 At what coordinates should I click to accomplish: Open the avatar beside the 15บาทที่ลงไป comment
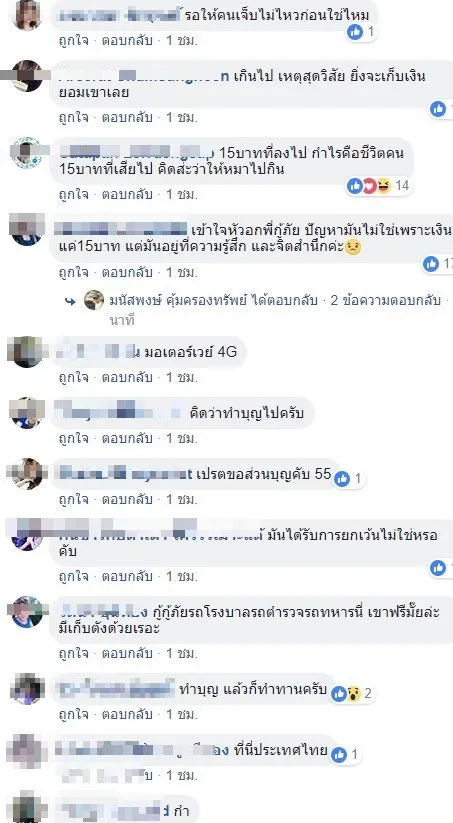click(x=26, y=153)
